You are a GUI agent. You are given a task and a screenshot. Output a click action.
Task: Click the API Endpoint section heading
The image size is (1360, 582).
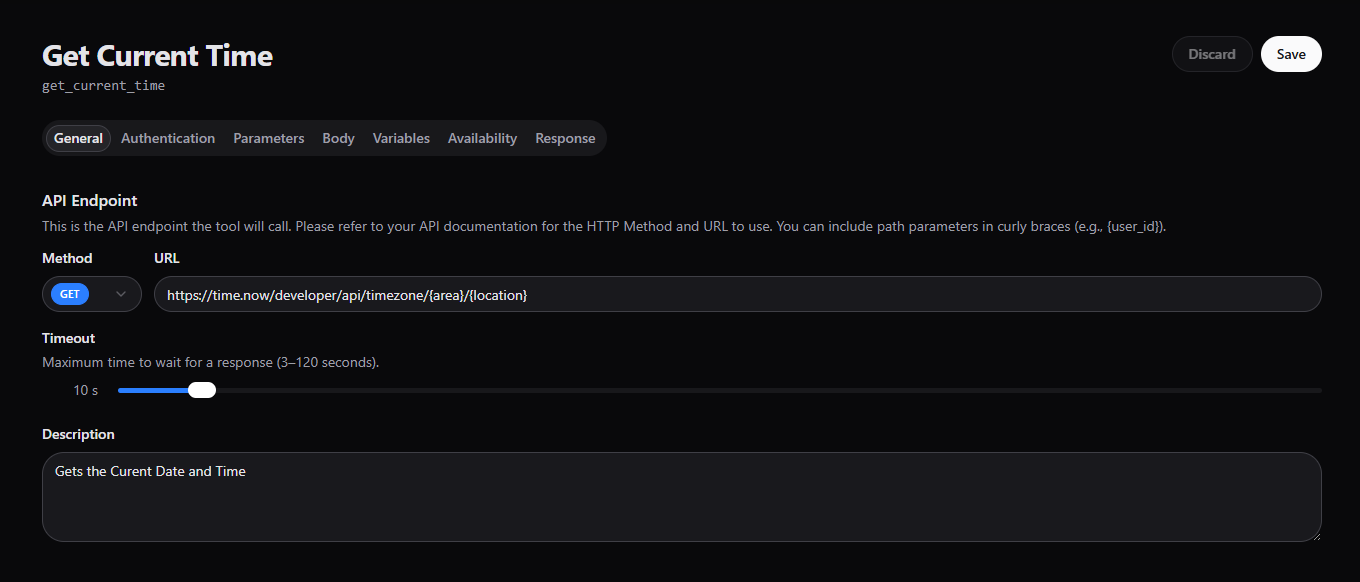(90, 201)
